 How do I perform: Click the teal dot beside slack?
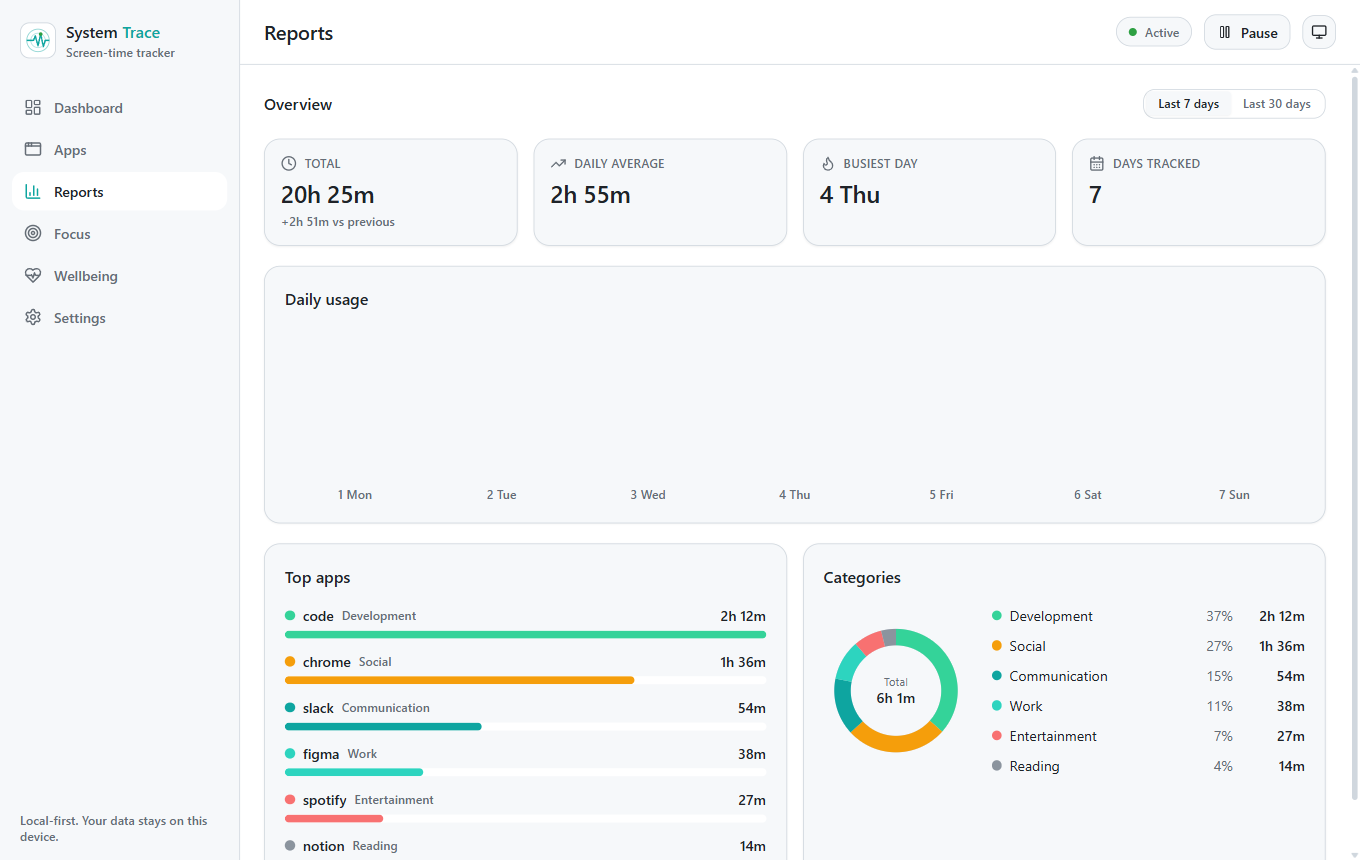point(290,708)
